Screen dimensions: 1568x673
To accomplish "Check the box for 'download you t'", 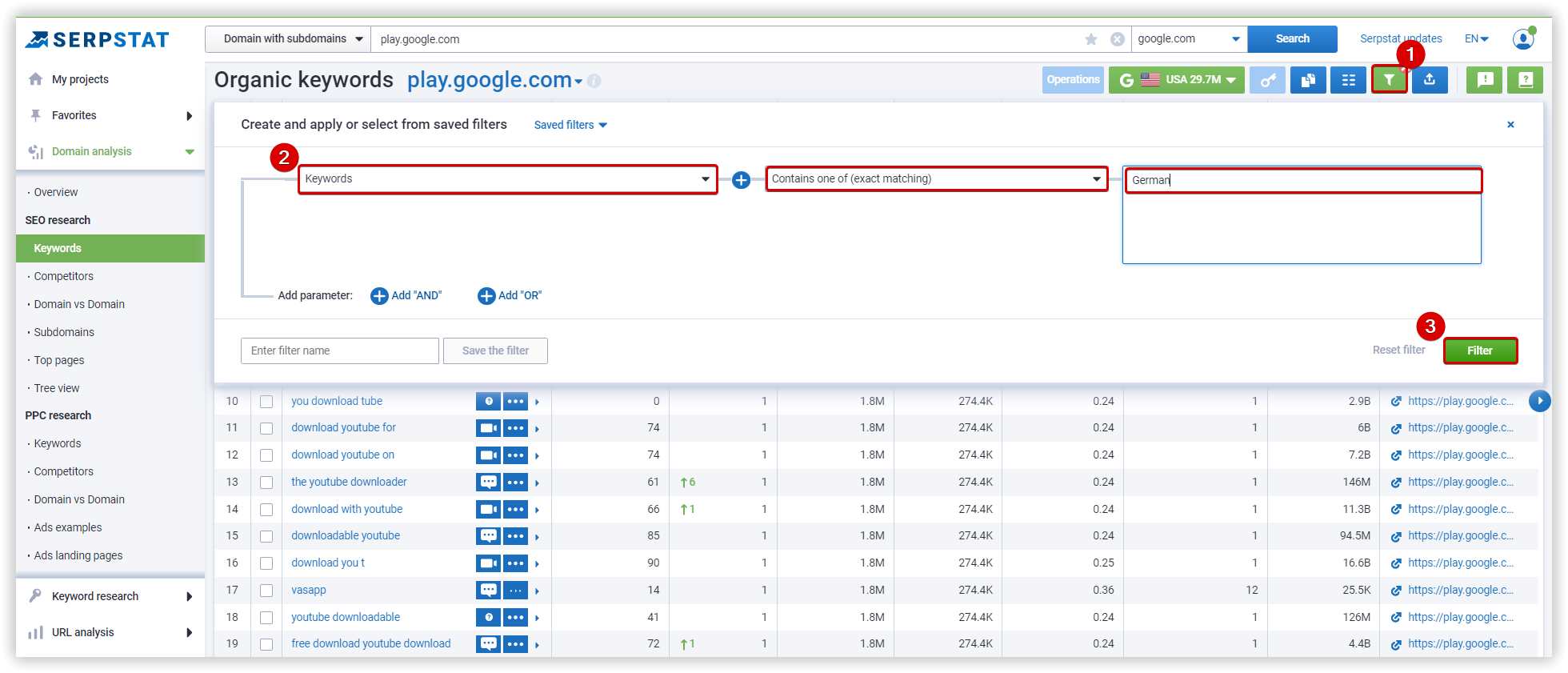I will (x=266, y=563).
